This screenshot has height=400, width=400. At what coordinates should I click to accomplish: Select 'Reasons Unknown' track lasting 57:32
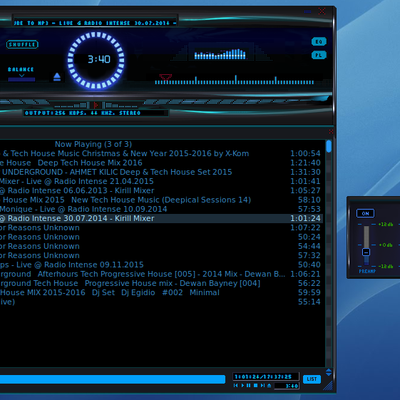(161, 256)
